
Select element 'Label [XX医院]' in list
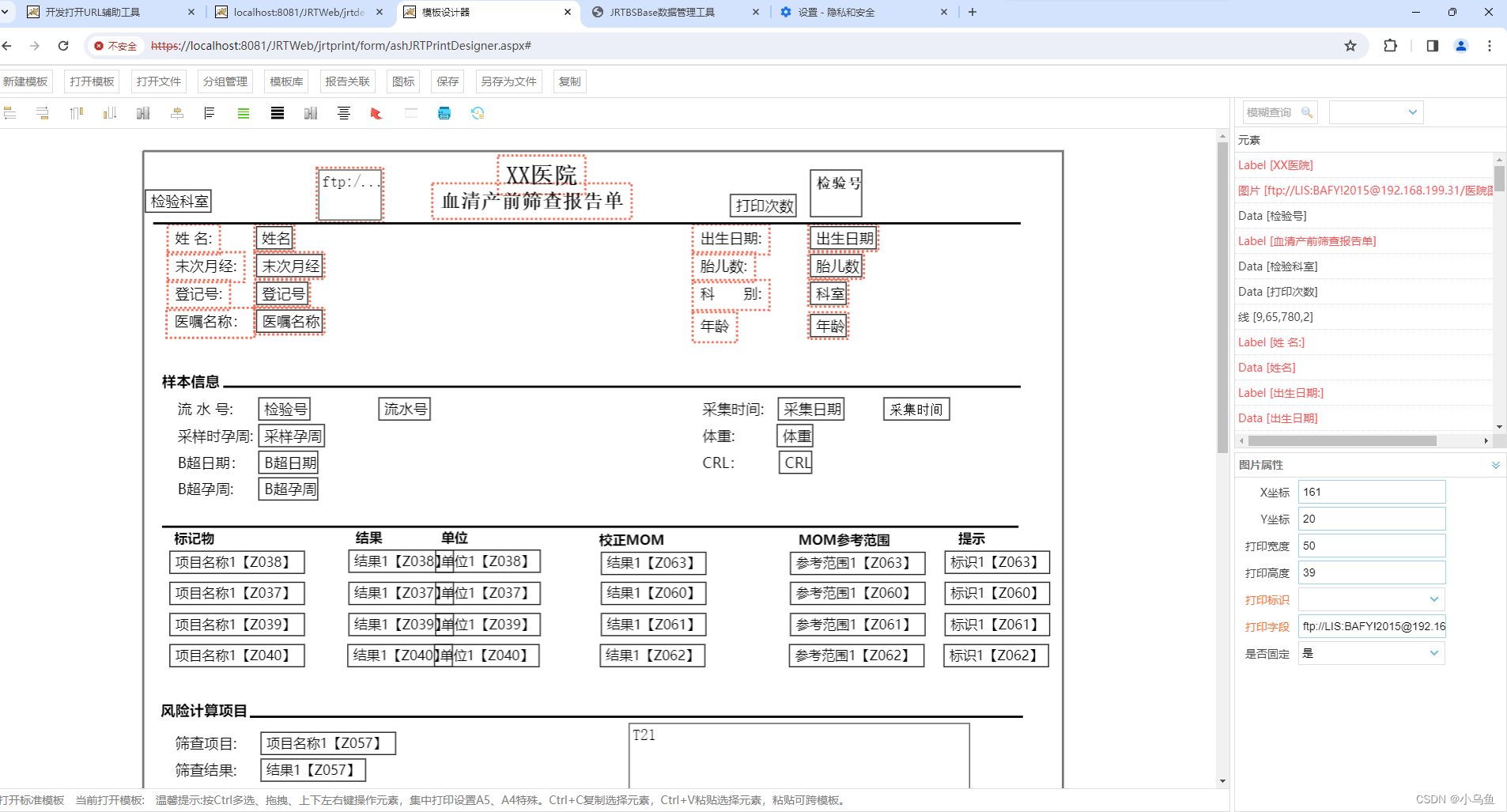[1364, 165]
